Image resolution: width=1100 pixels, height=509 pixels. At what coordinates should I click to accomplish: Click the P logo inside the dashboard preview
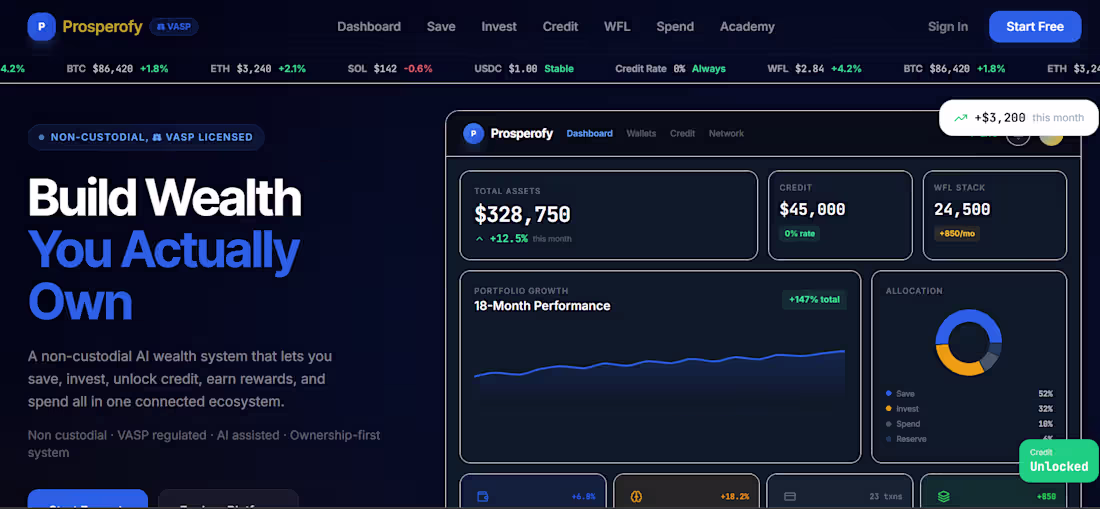tap(474, 133)
